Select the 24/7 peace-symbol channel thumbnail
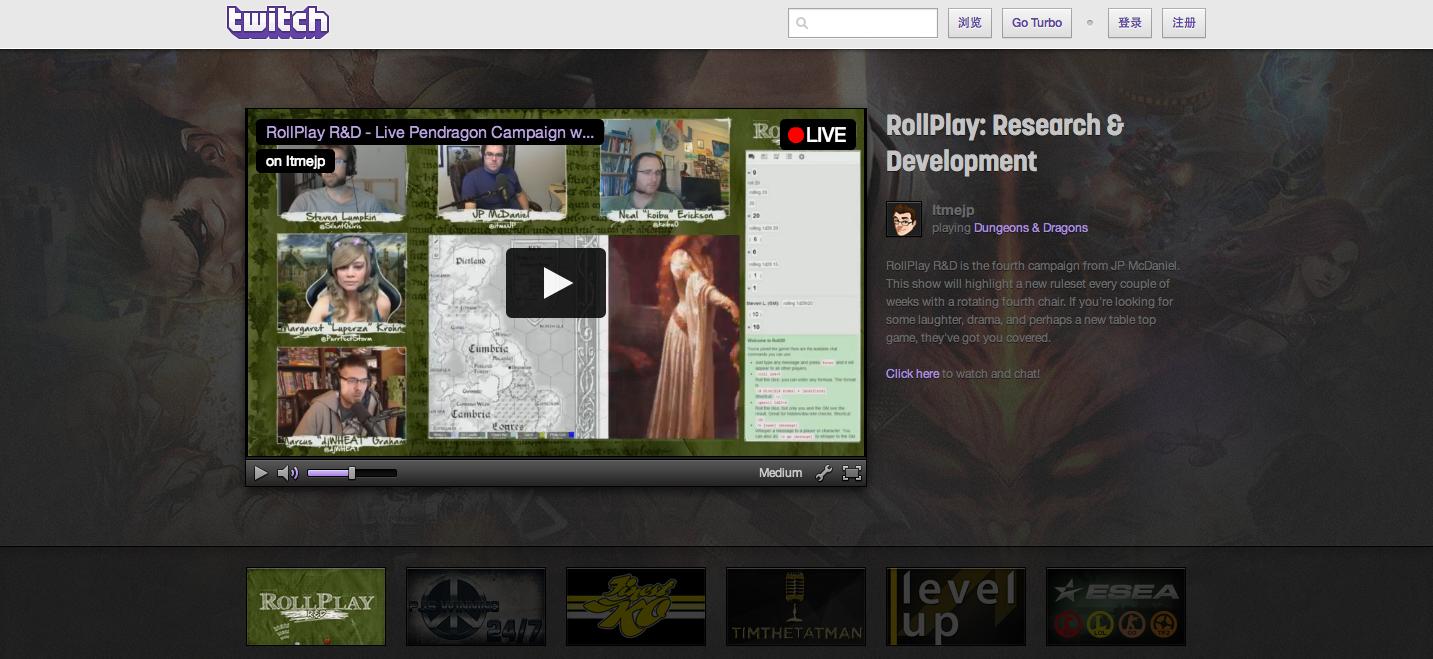 click(476, 607)
